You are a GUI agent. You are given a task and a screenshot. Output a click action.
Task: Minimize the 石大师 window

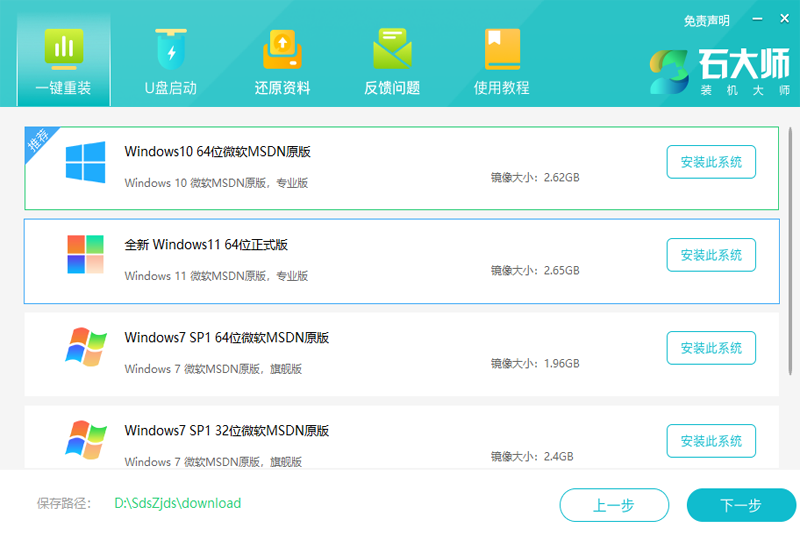pos(758,19)
